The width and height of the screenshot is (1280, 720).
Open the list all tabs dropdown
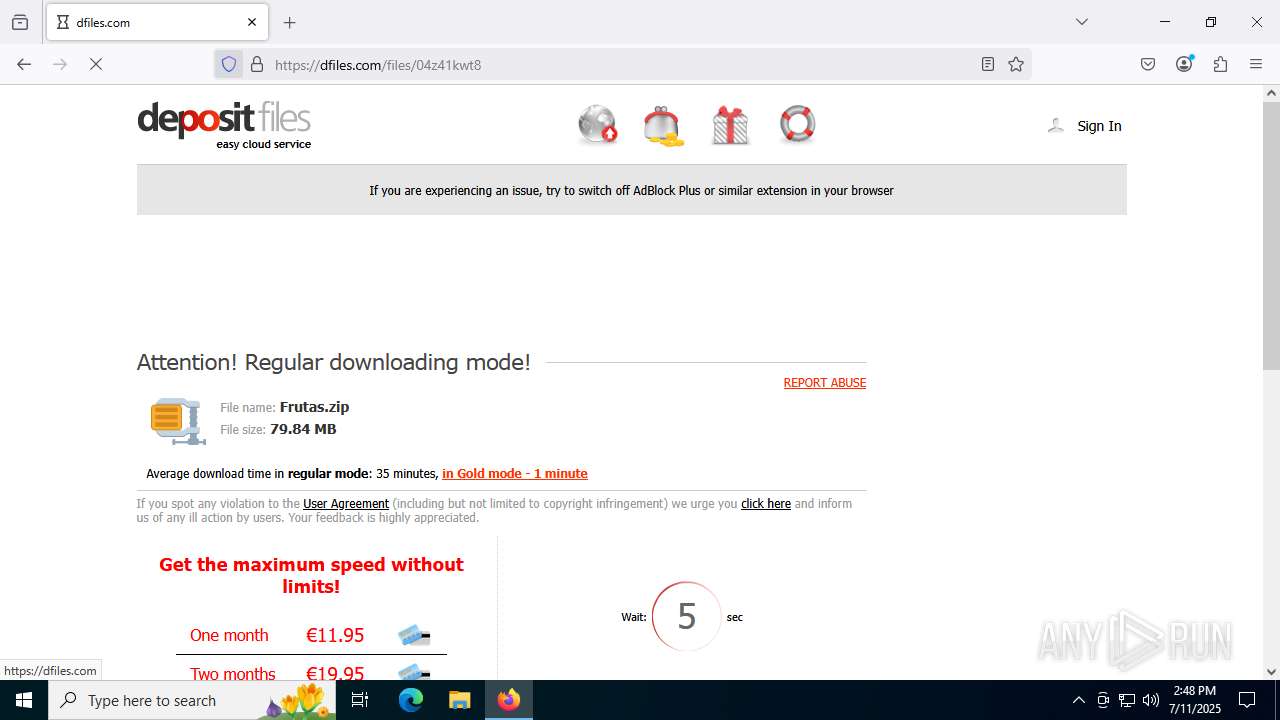(1081, 22)
